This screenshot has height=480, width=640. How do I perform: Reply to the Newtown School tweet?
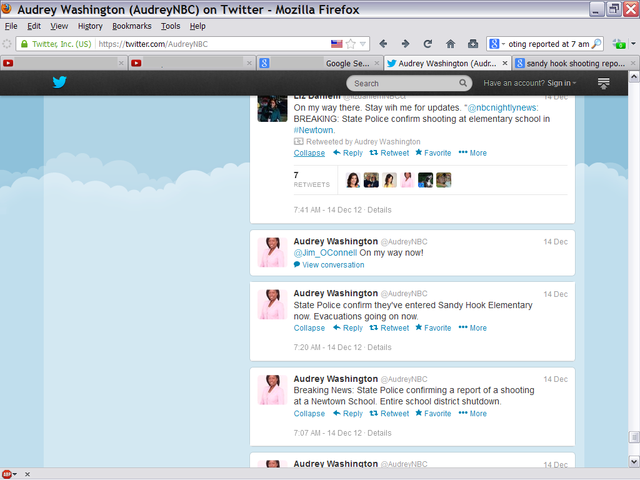pyautogui.click(x=348, y=413)
